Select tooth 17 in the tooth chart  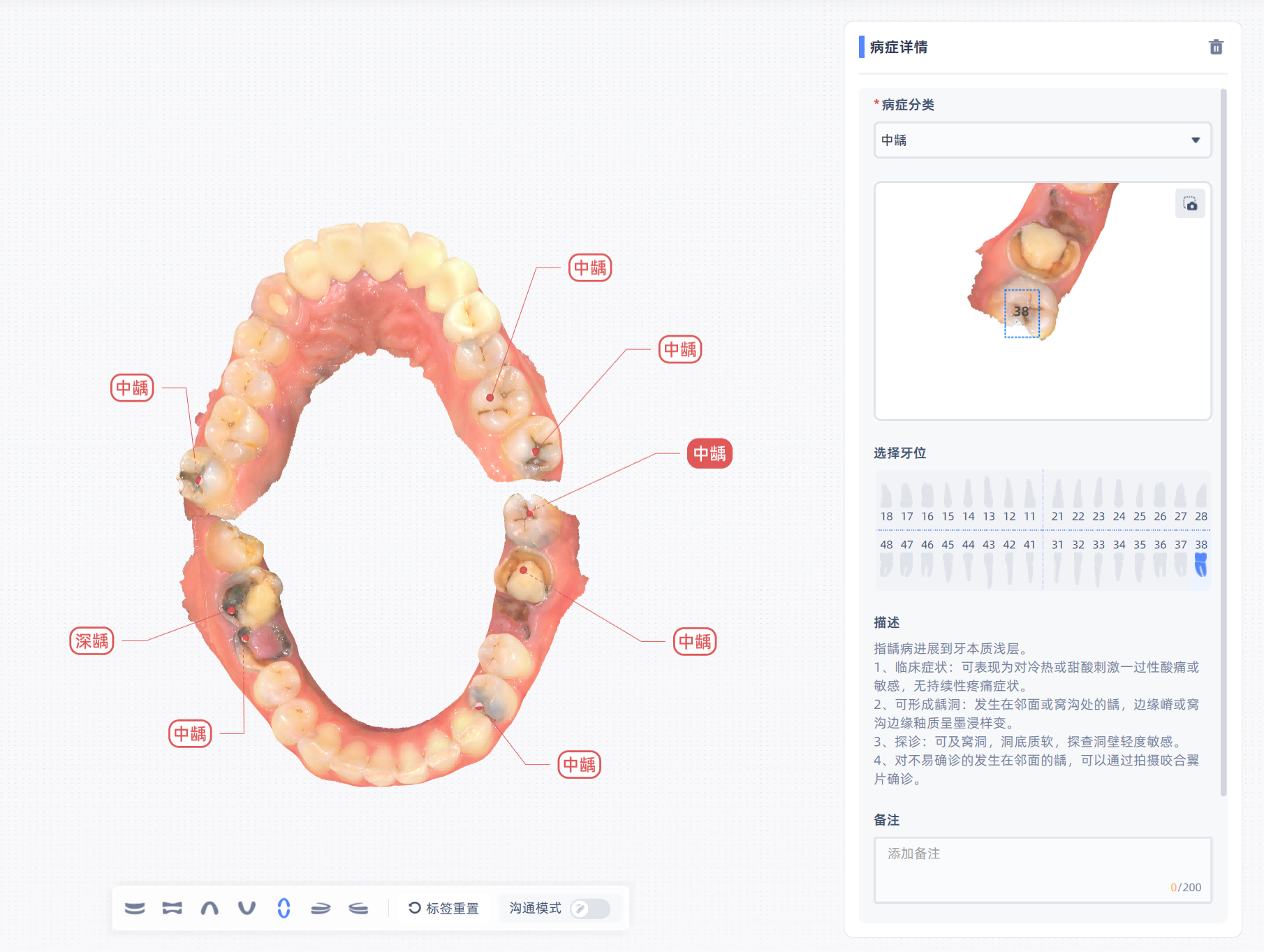[906, 501]
